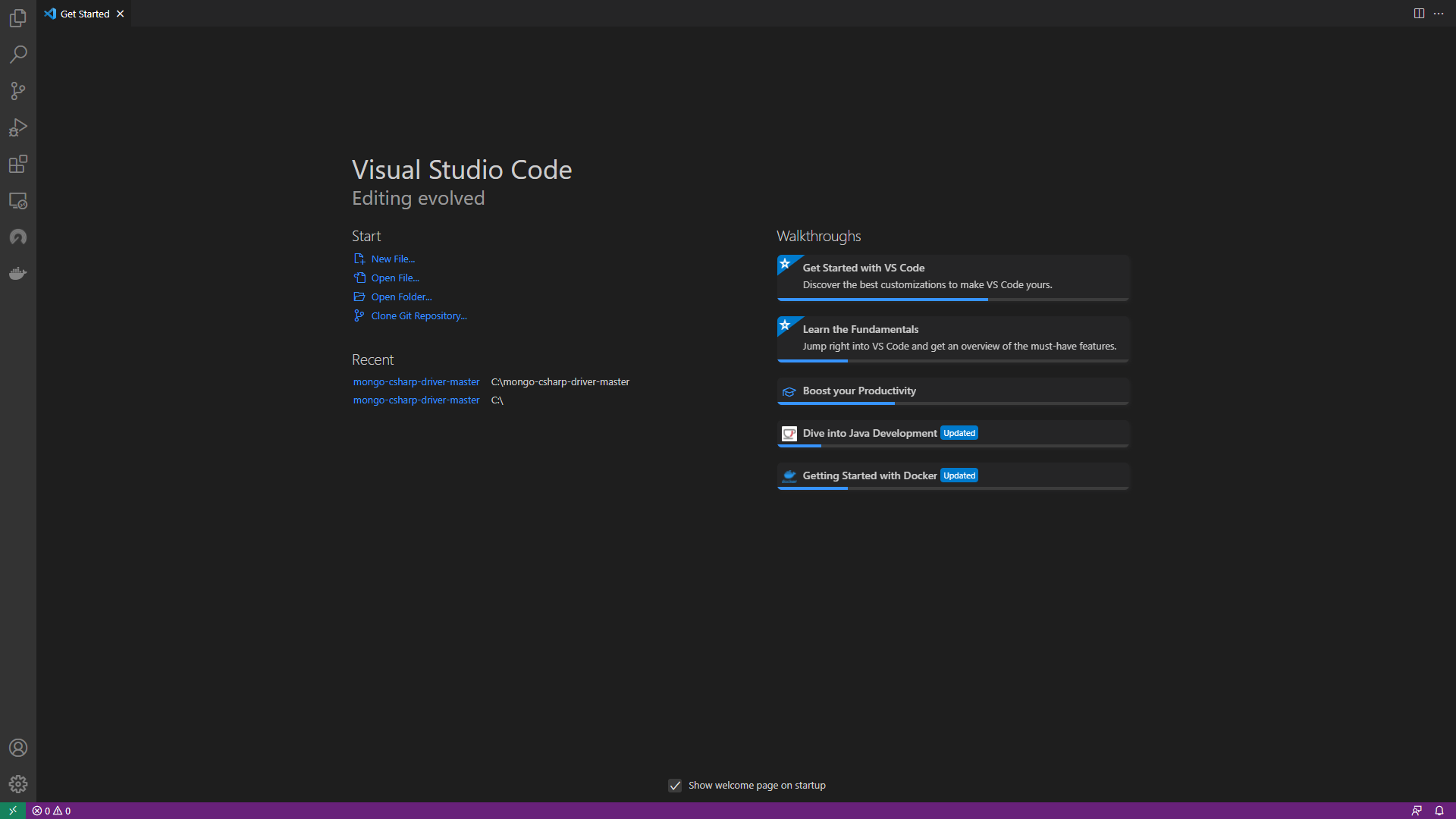Viewport: 1456px width, 819px height.
Task: Open Boost your Productivity walkthrough
Action: 953,391
